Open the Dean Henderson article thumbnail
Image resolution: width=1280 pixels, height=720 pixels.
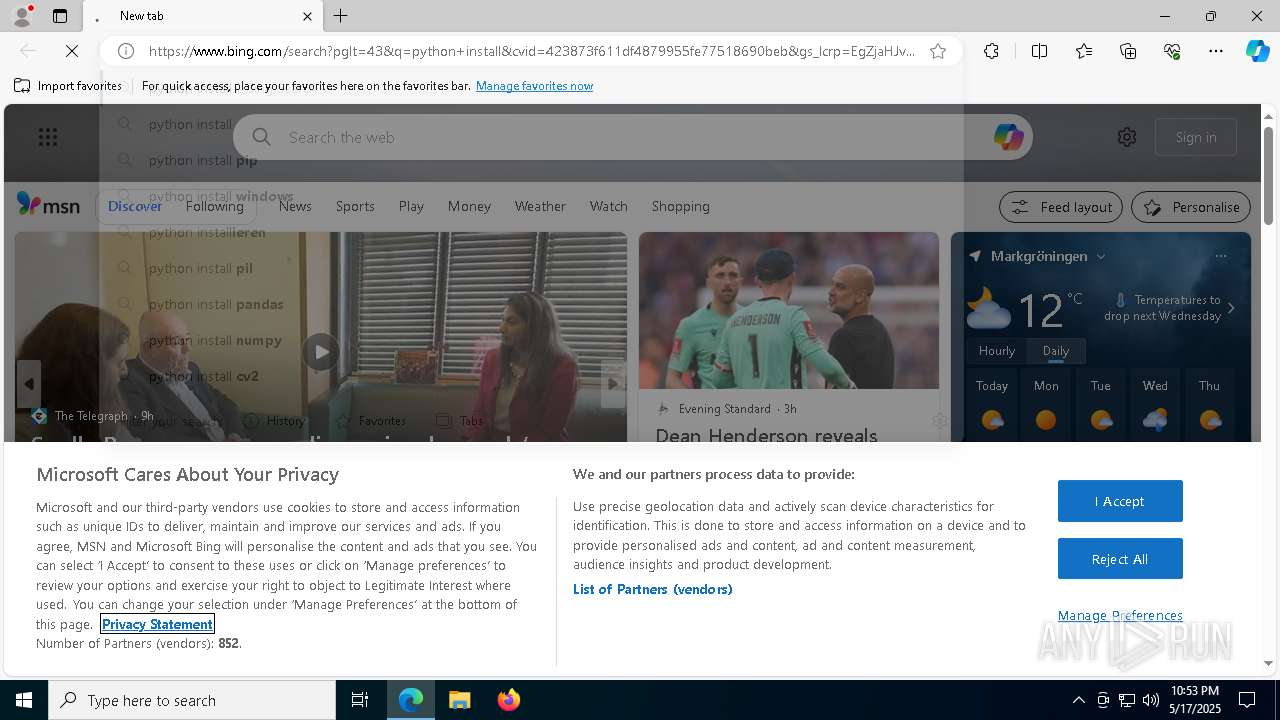click(x=789, y=311)
